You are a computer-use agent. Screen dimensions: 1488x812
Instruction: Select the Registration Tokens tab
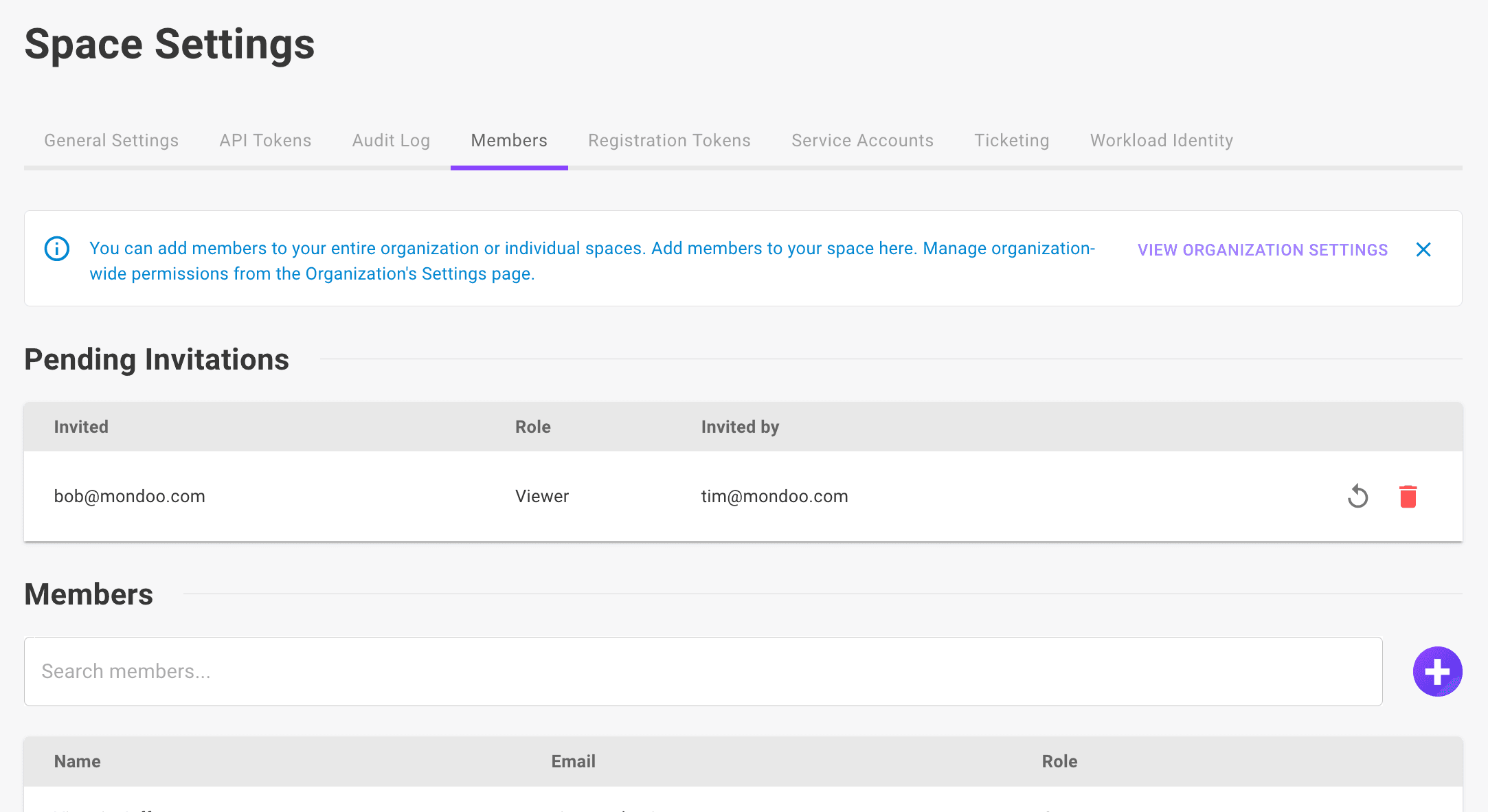pyautogui.click(x=668, y=140)
